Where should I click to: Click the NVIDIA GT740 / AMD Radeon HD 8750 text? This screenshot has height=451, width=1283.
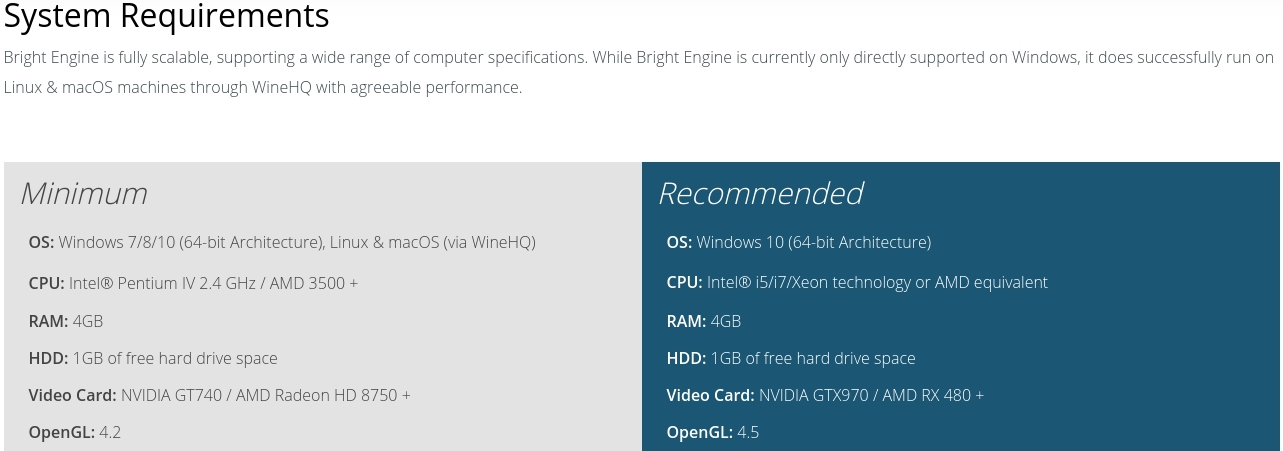(265, 395)
